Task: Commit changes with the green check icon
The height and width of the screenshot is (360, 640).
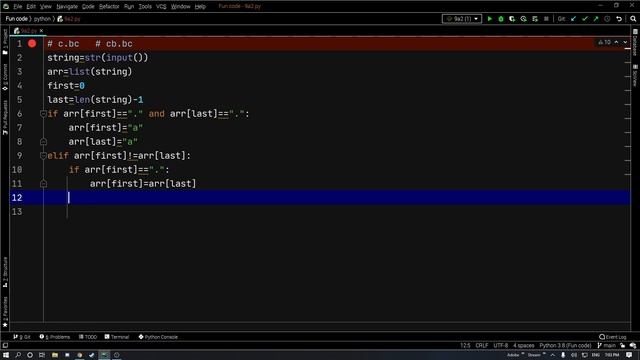Action: (x=585, y=19)
